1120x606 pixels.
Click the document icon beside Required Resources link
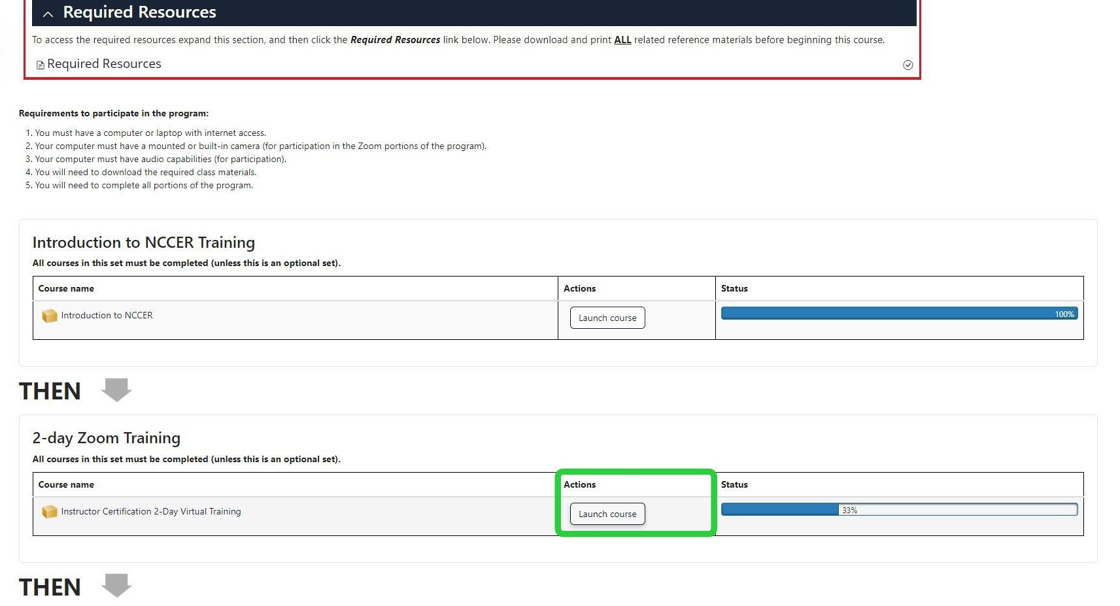tap(40, 65)
